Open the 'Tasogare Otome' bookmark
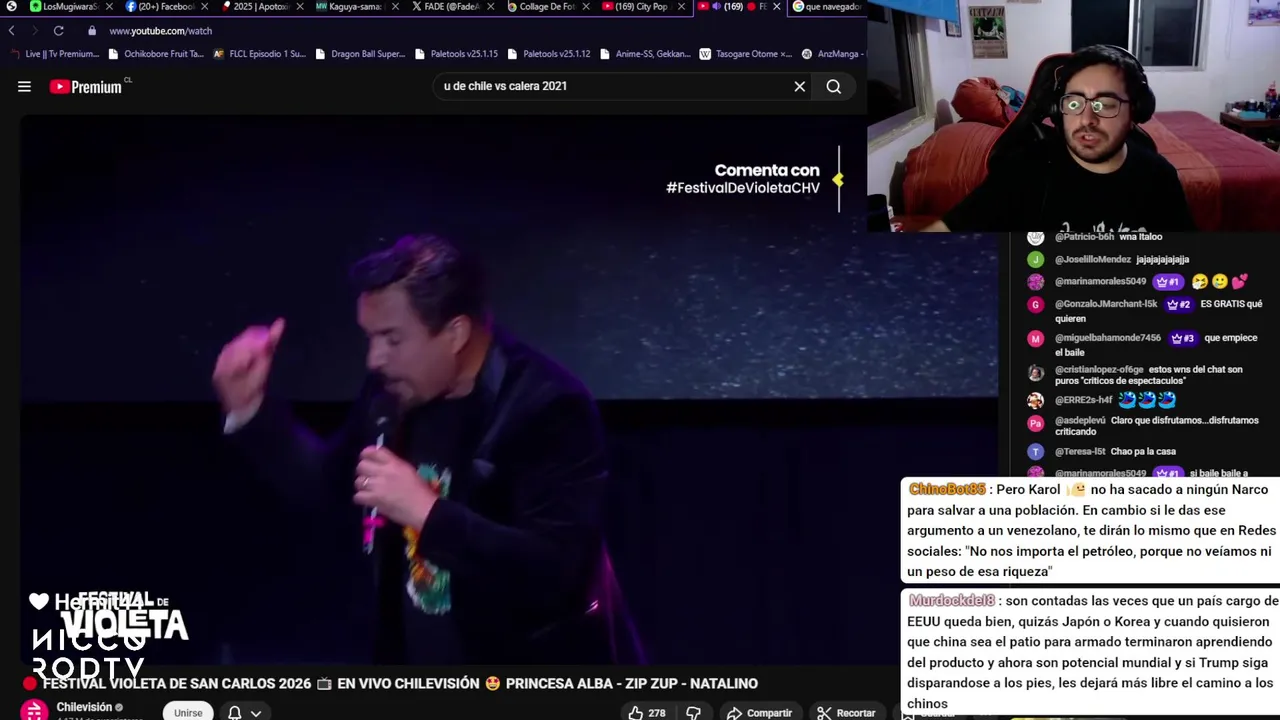This screenshot has width=1280, height=720. (x=746, y=54)
